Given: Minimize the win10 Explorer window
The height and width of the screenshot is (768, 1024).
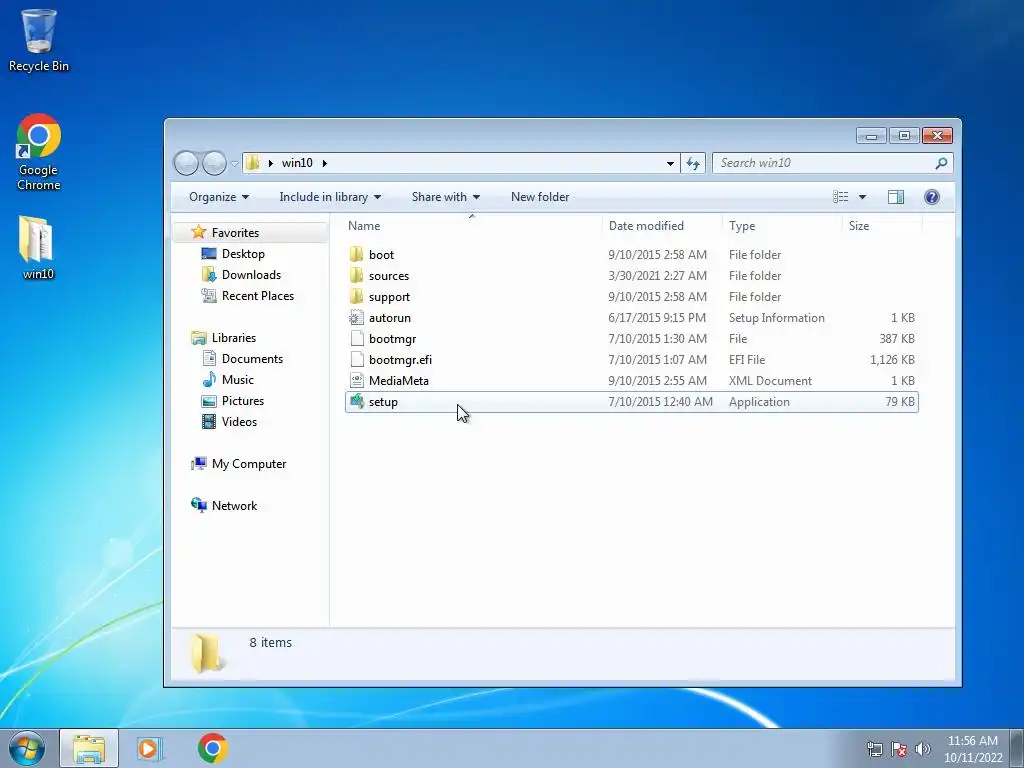Looking at the screenshot, I should [871, 136].
